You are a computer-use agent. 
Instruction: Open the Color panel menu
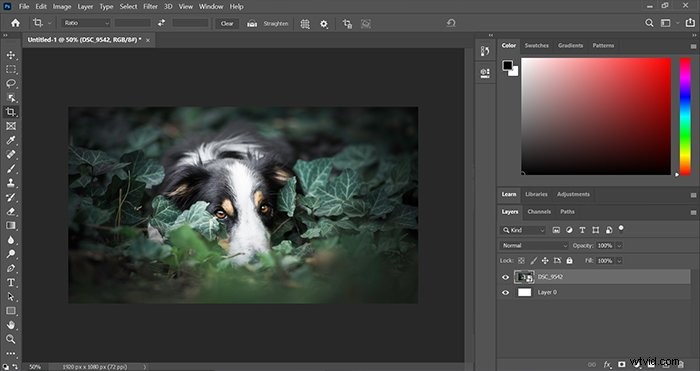point(693,46)
